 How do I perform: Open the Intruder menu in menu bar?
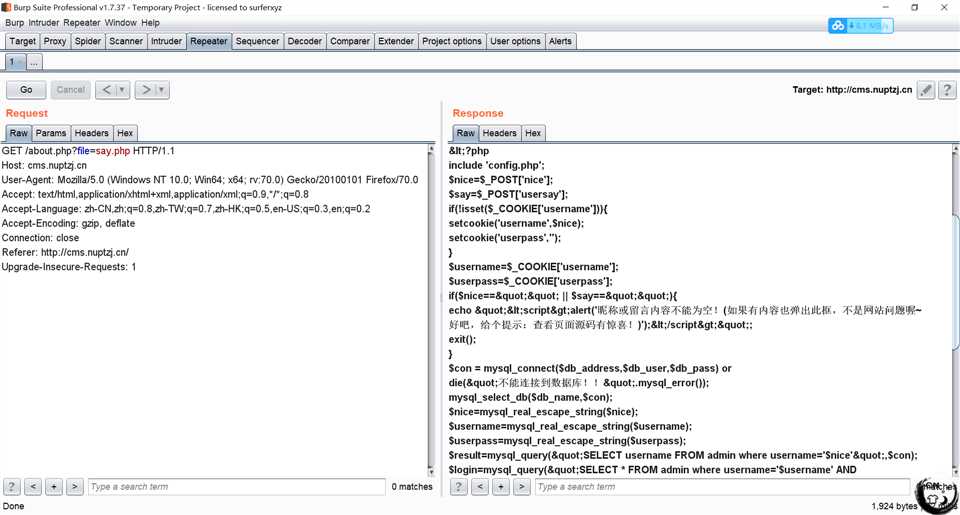tap(44, 23)
